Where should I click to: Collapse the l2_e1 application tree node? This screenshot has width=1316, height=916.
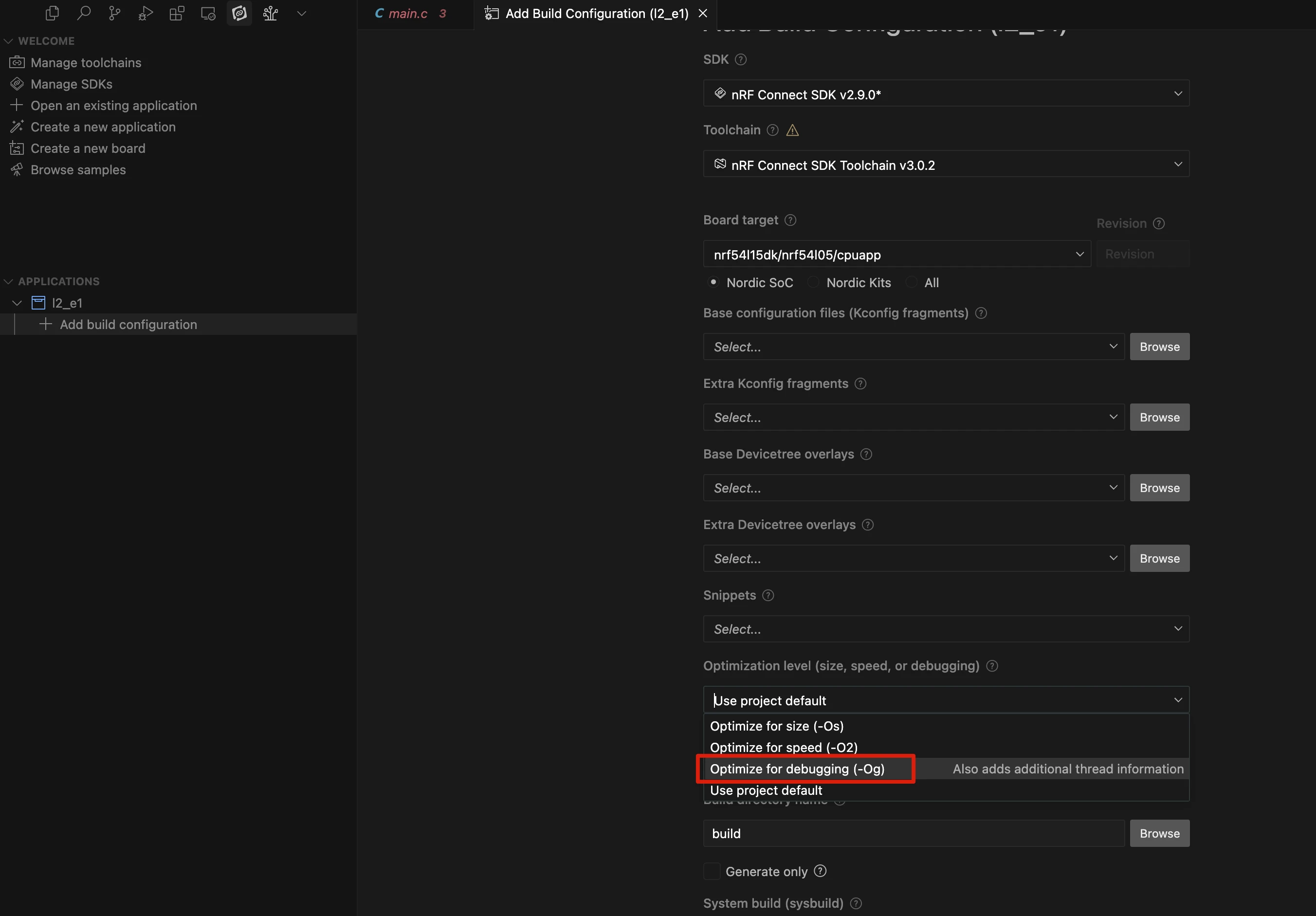pyautogui.click(x=17, y=303)
